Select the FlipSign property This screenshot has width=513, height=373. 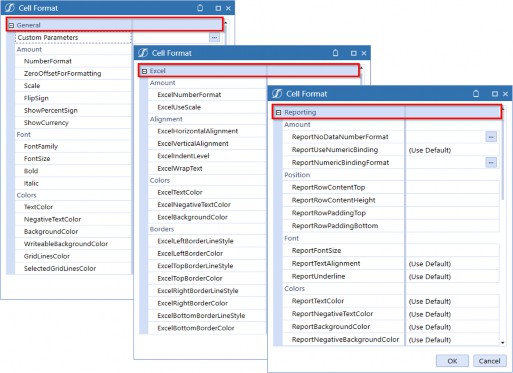pyautogui.click(x=36, y=98)
